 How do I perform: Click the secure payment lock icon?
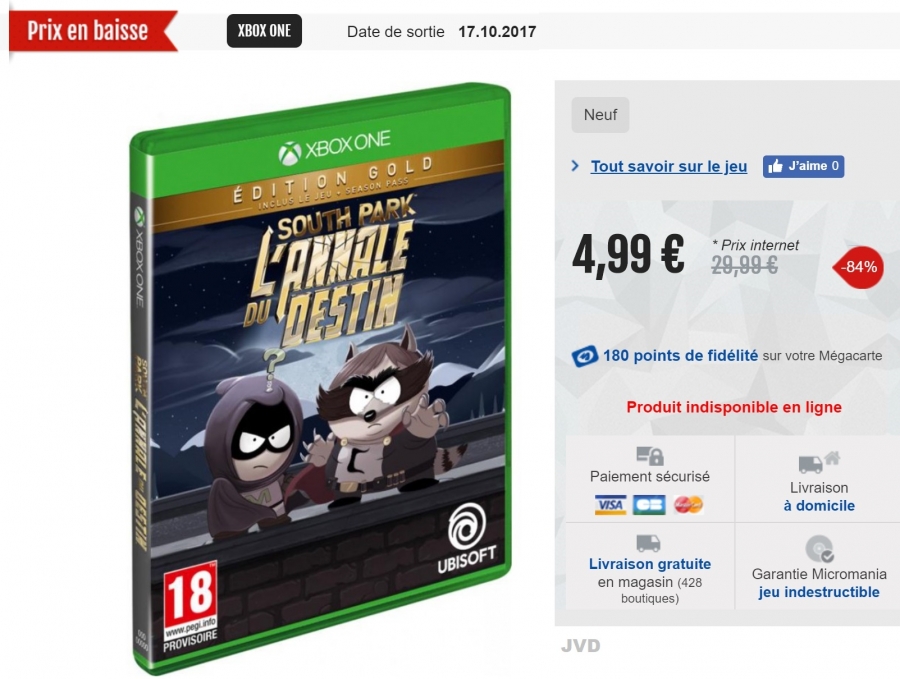pos(650,456)
